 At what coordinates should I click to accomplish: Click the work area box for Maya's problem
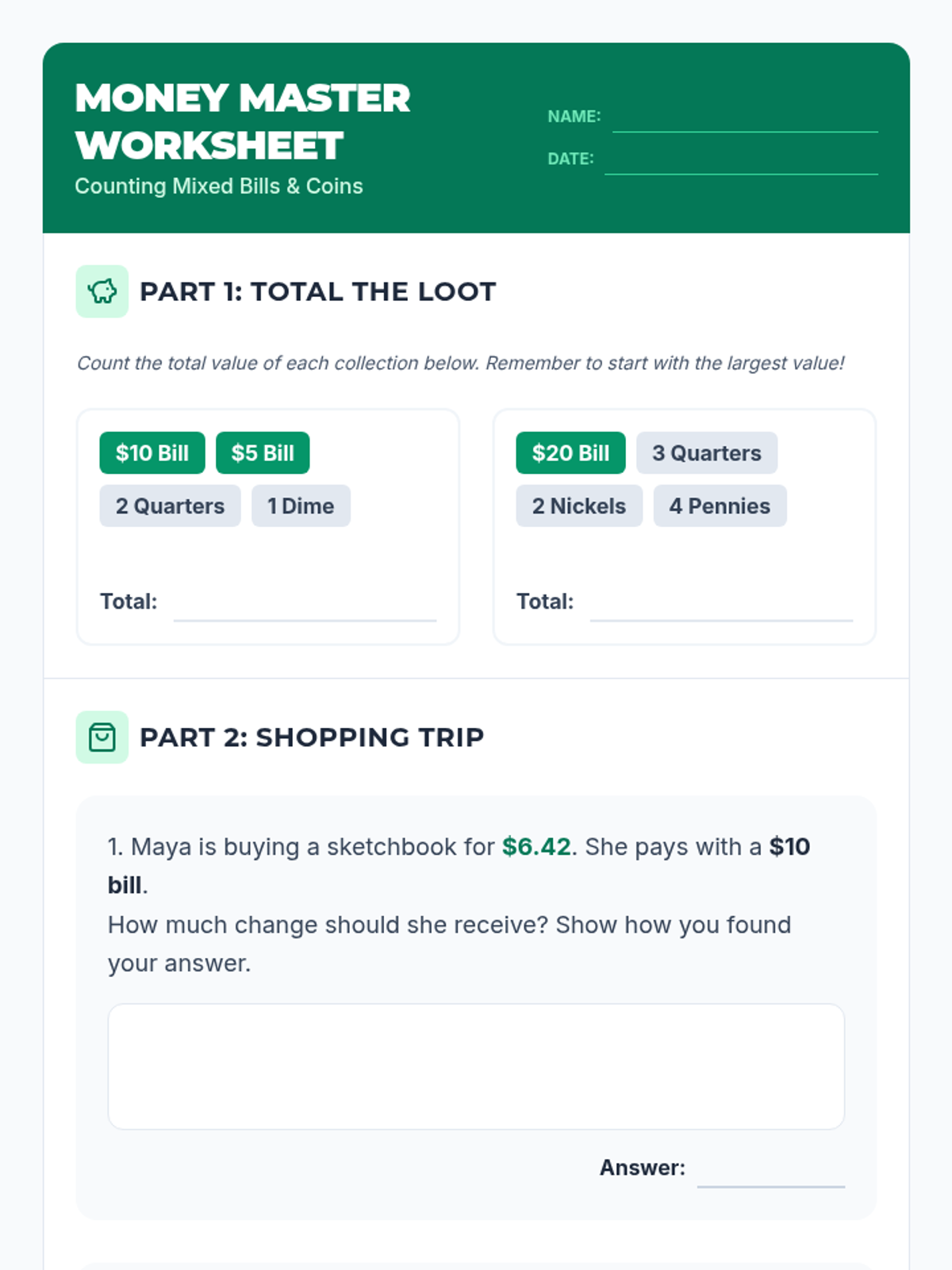(x=476, y=1067)
